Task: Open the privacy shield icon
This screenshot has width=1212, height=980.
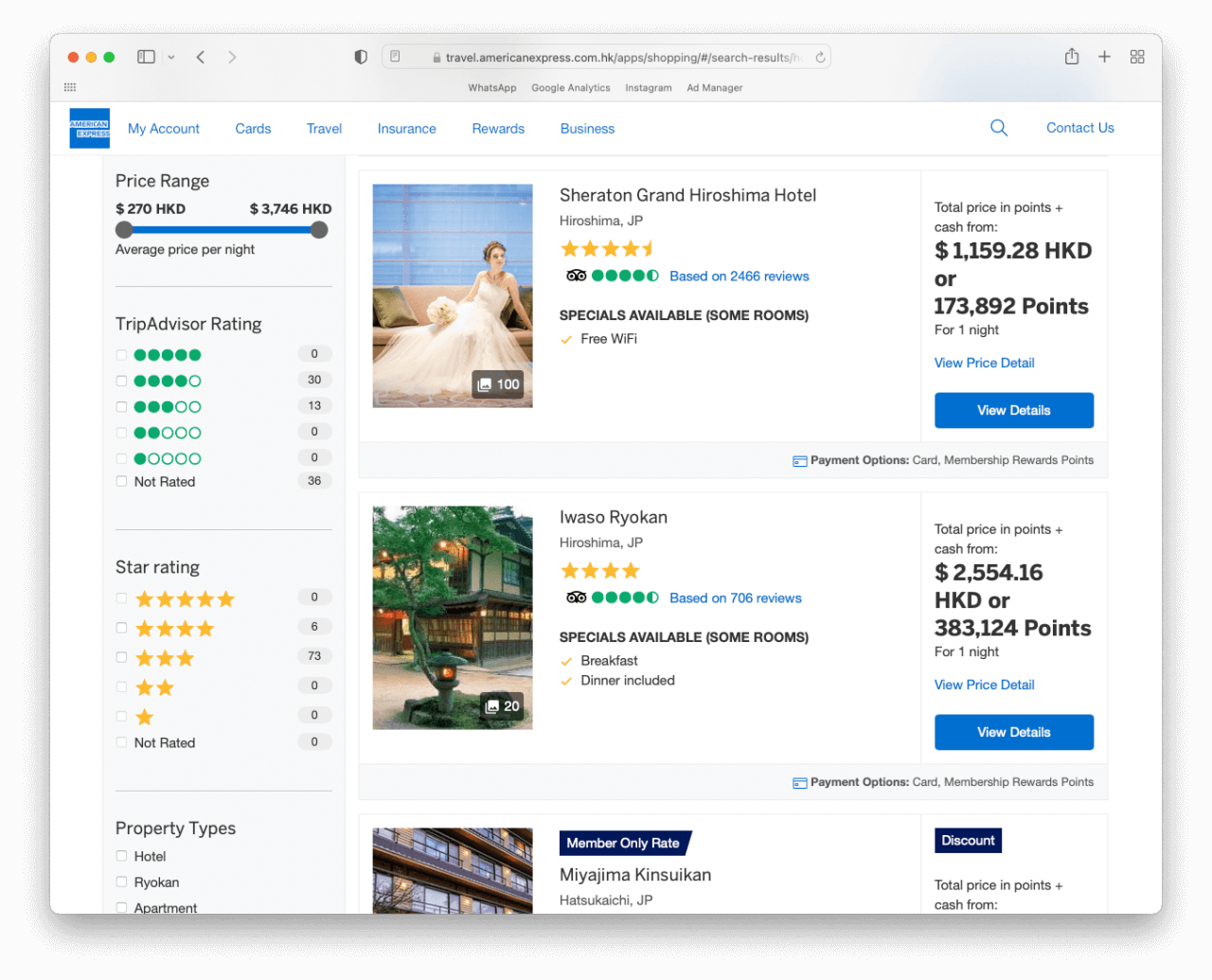Action: coord(361,57)
